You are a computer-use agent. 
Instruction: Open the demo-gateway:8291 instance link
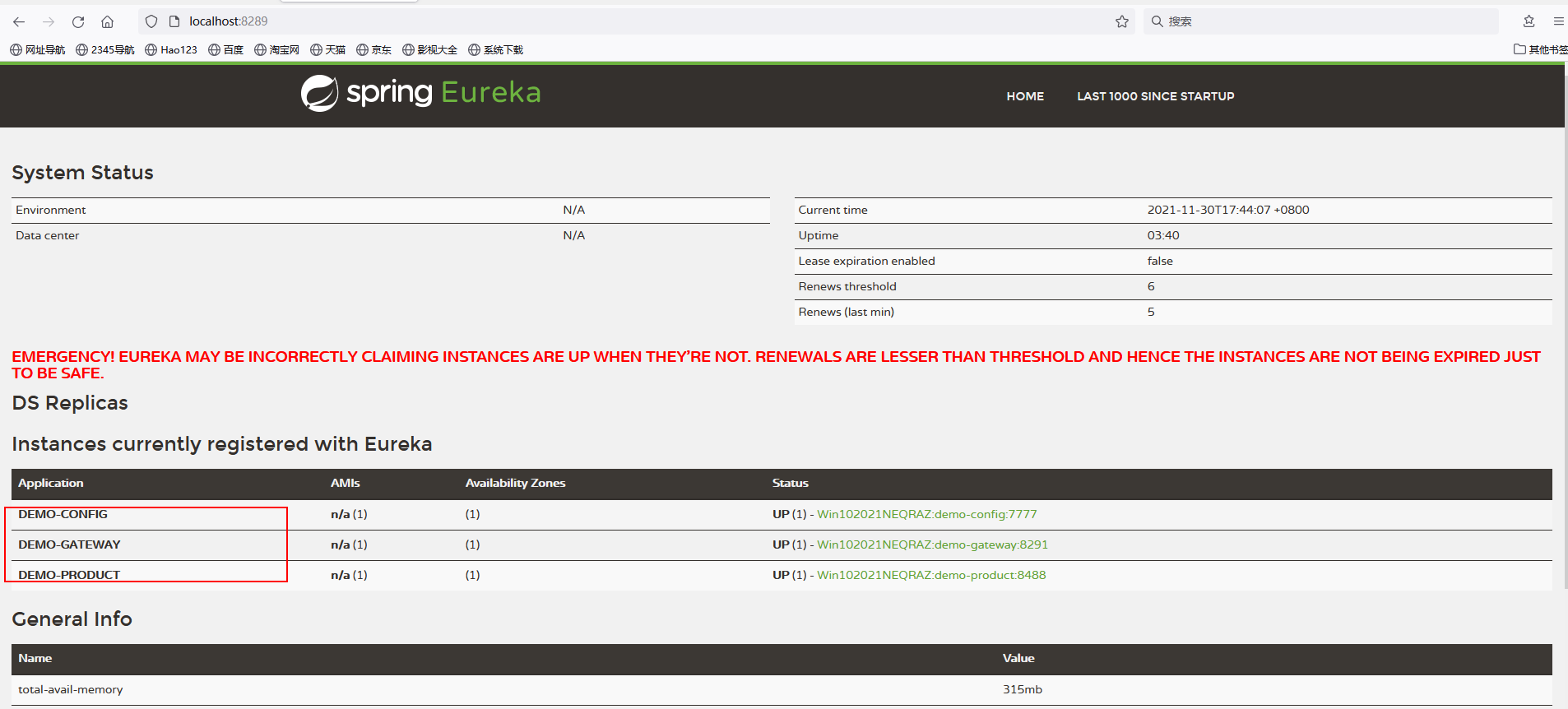(933, 544)
